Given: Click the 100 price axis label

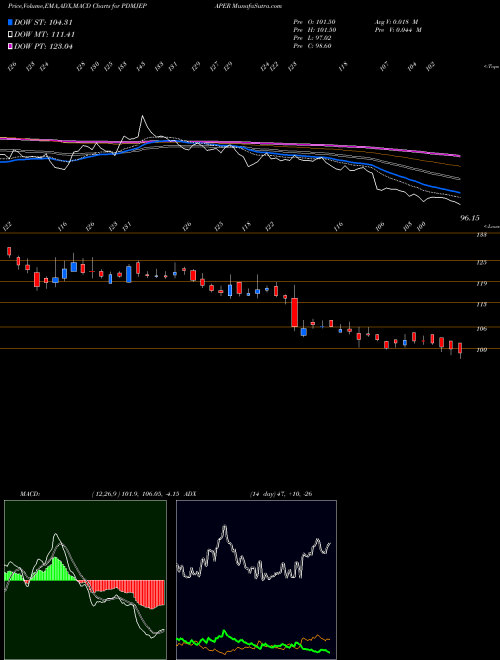Looking at the screenshot, I should [481, 350].
